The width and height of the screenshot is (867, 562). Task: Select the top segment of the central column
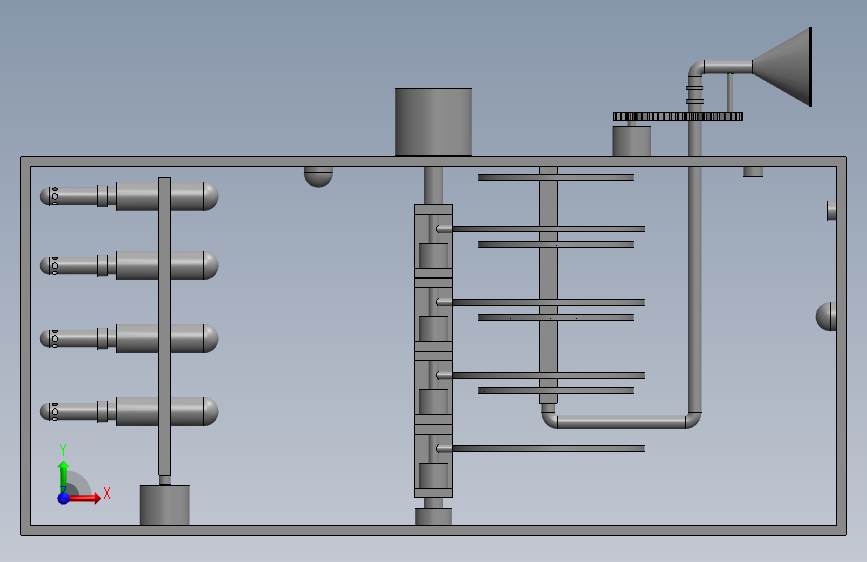click(434, 241)
